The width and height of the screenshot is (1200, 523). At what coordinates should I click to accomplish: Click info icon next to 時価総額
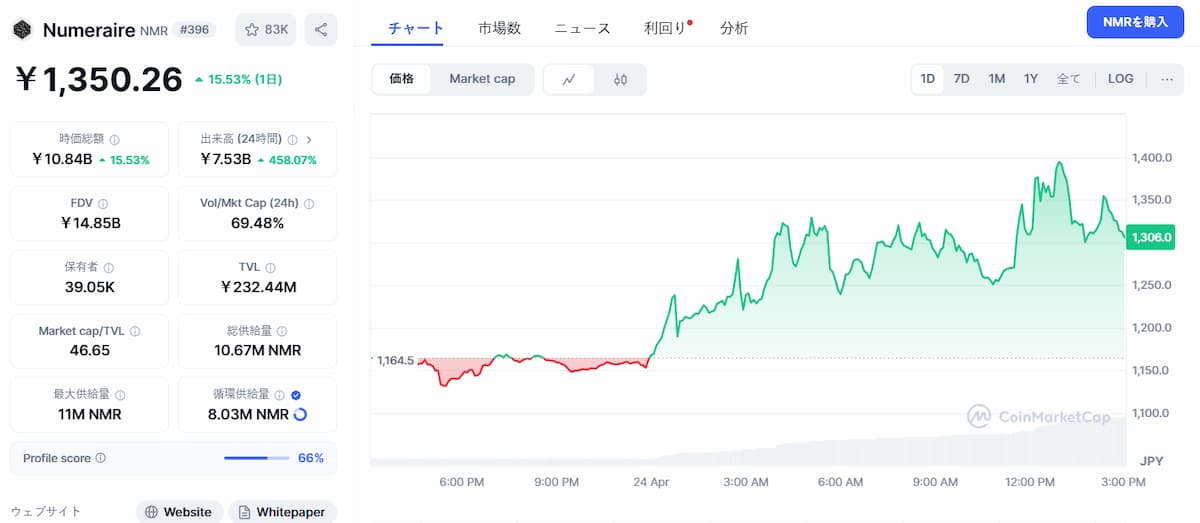click(115, 140)
